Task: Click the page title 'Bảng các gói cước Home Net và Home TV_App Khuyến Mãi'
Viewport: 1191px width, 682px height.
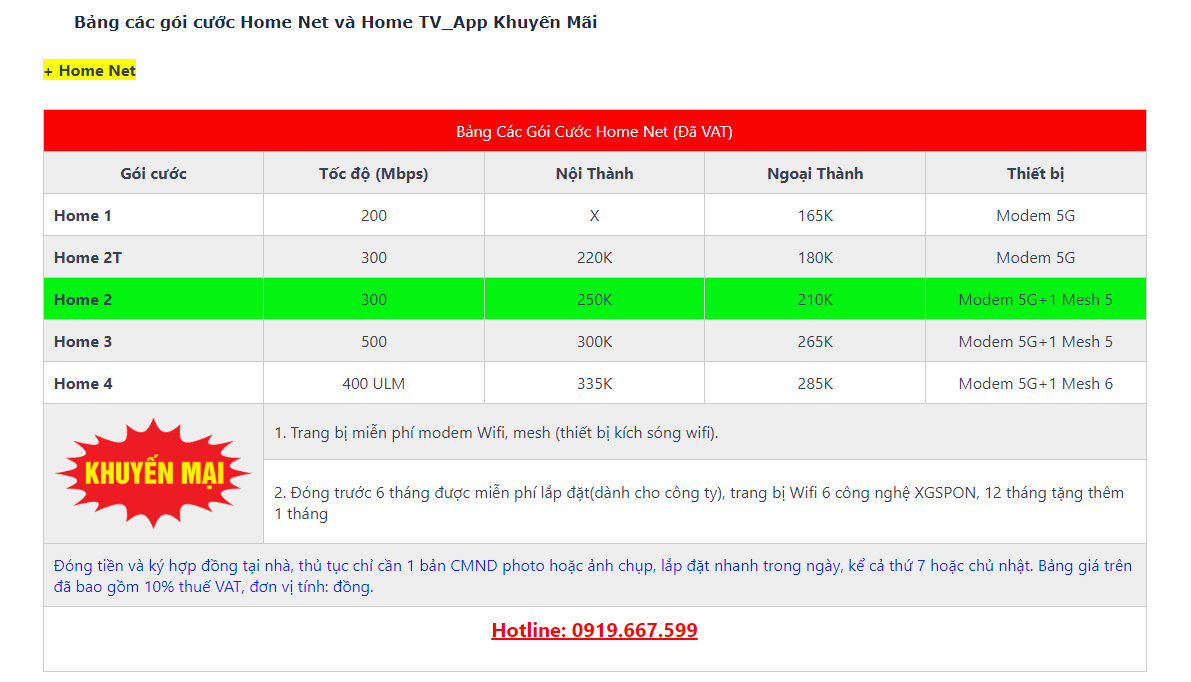Action: [x=336, y=22]
